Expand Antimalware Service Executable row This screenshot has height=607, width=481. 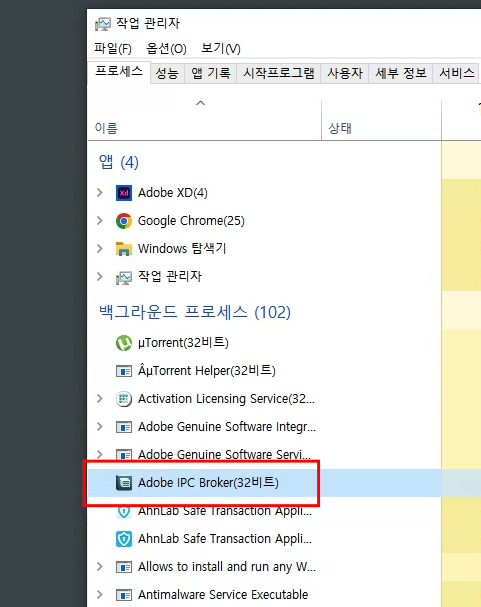pyautogui.click(x=100, y=595)
